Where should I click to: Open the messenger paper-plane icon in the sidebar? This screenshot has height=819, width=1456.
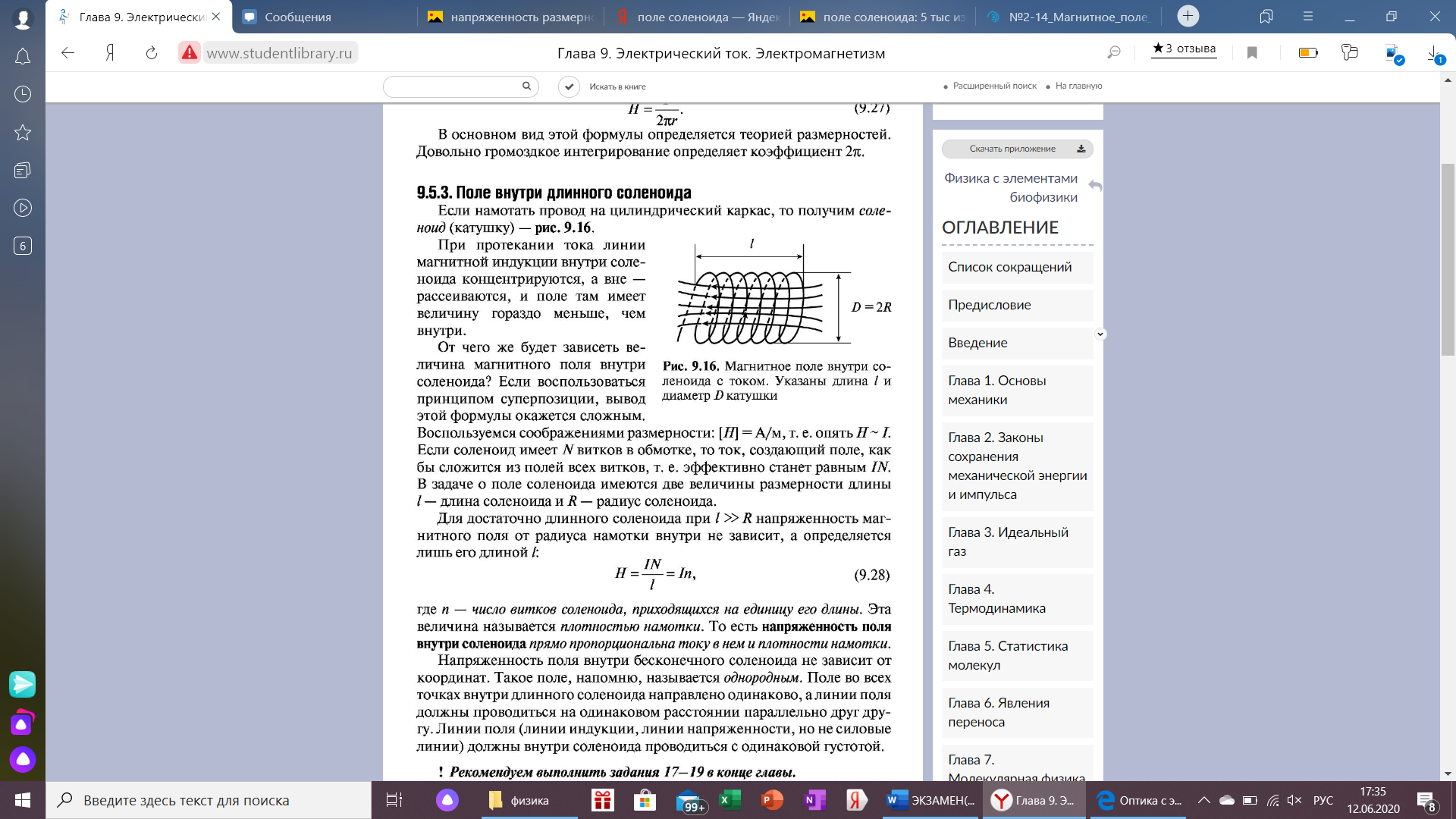coord(22,684)
